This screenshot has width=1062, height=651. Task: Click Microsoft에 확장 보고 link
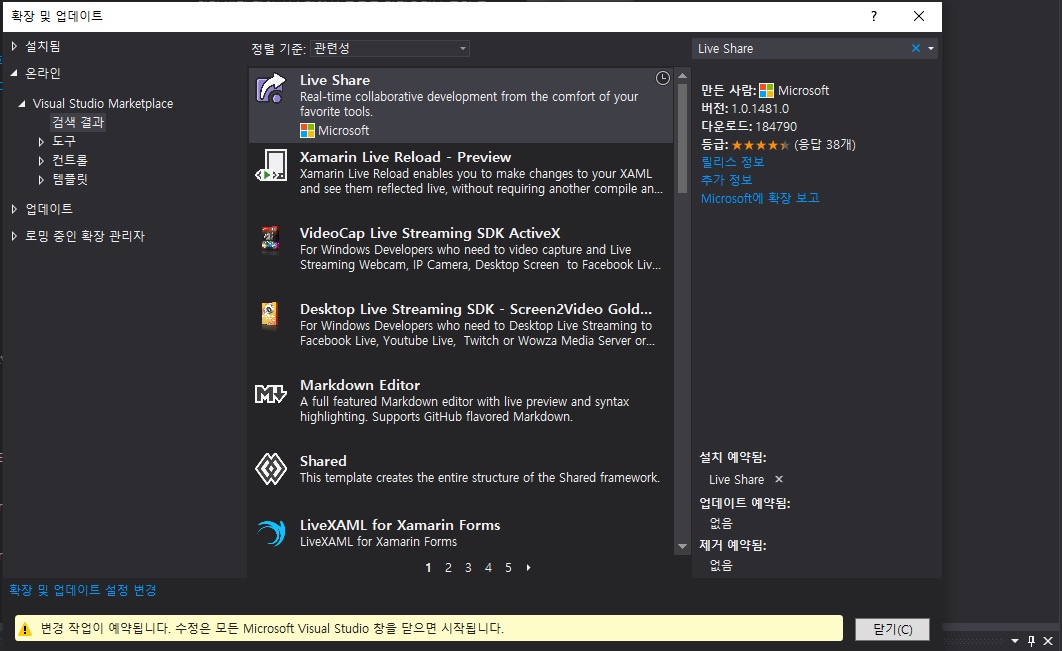[760, 198]
